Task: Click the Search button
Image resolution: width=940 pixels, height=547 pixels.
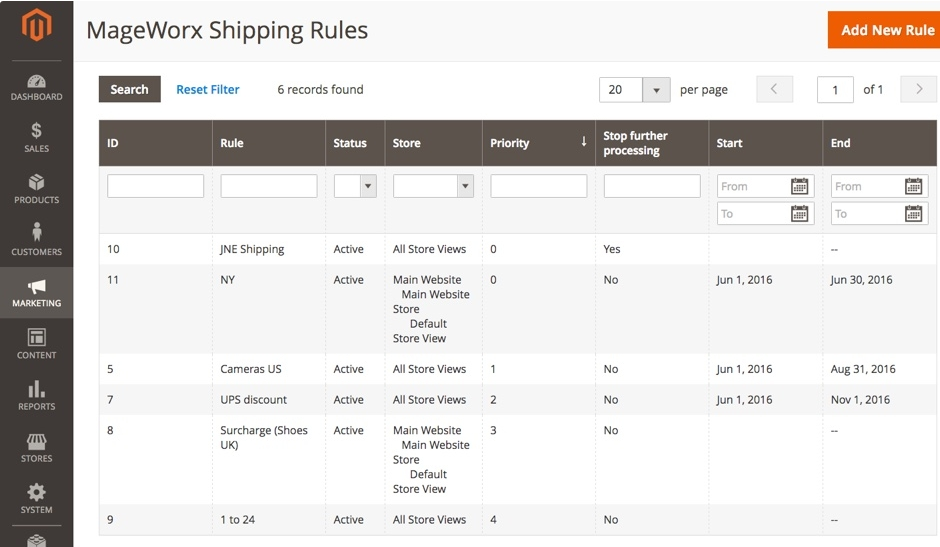Action: point(129,89)
